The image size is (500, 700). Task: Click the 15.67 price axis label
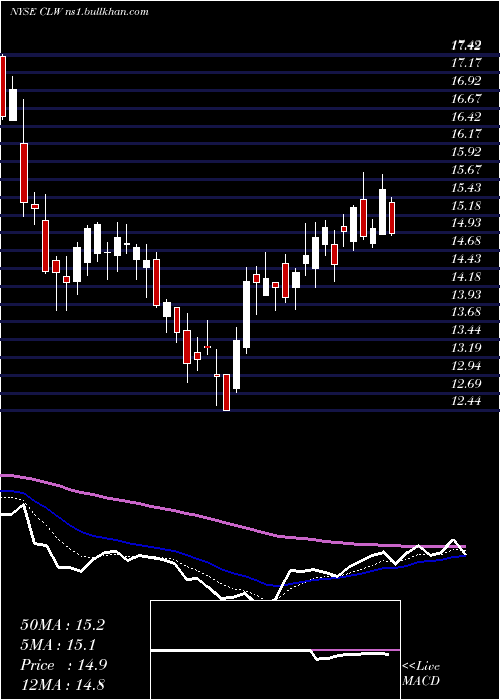[466, 170]
